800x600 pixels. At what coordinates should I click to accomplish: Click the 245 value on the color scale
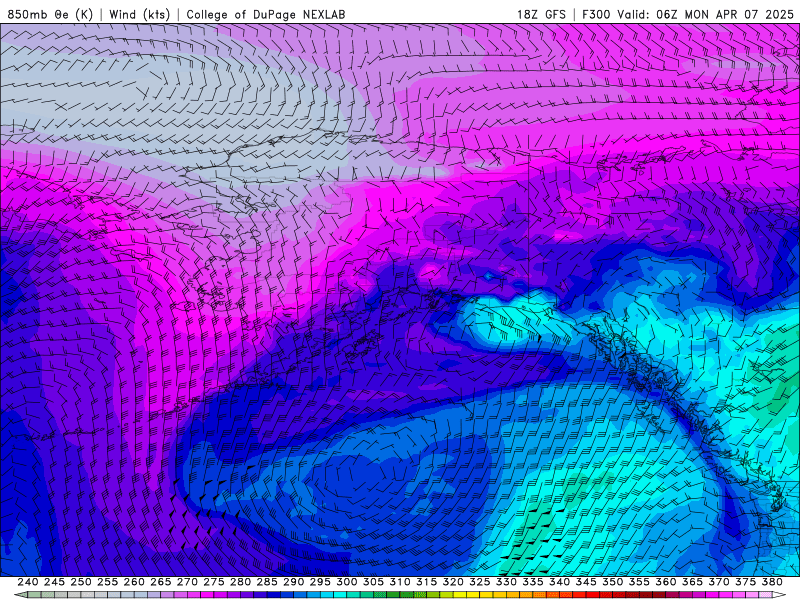[x=54, y=582]
